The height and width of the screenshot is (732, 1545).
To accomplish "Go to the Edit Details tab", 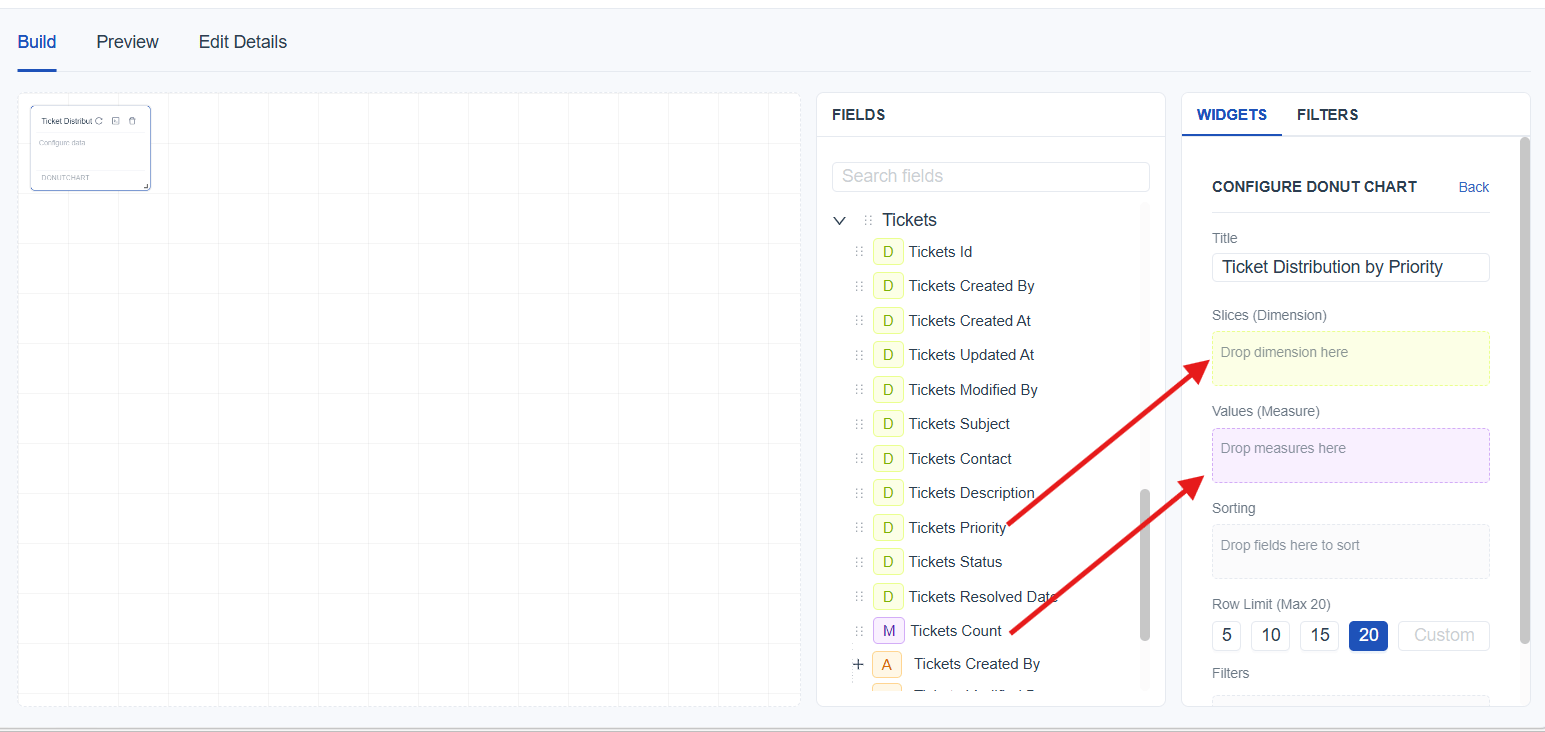I will [x=242, y=42].
